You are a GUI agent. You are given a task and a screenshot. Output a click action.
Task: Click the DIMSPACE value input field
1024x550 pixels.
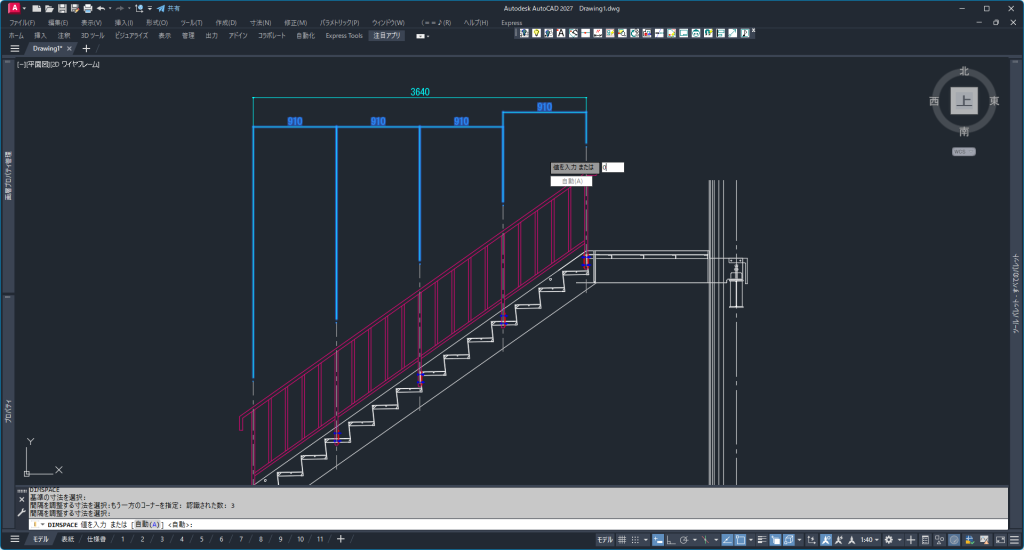point(612,167)
